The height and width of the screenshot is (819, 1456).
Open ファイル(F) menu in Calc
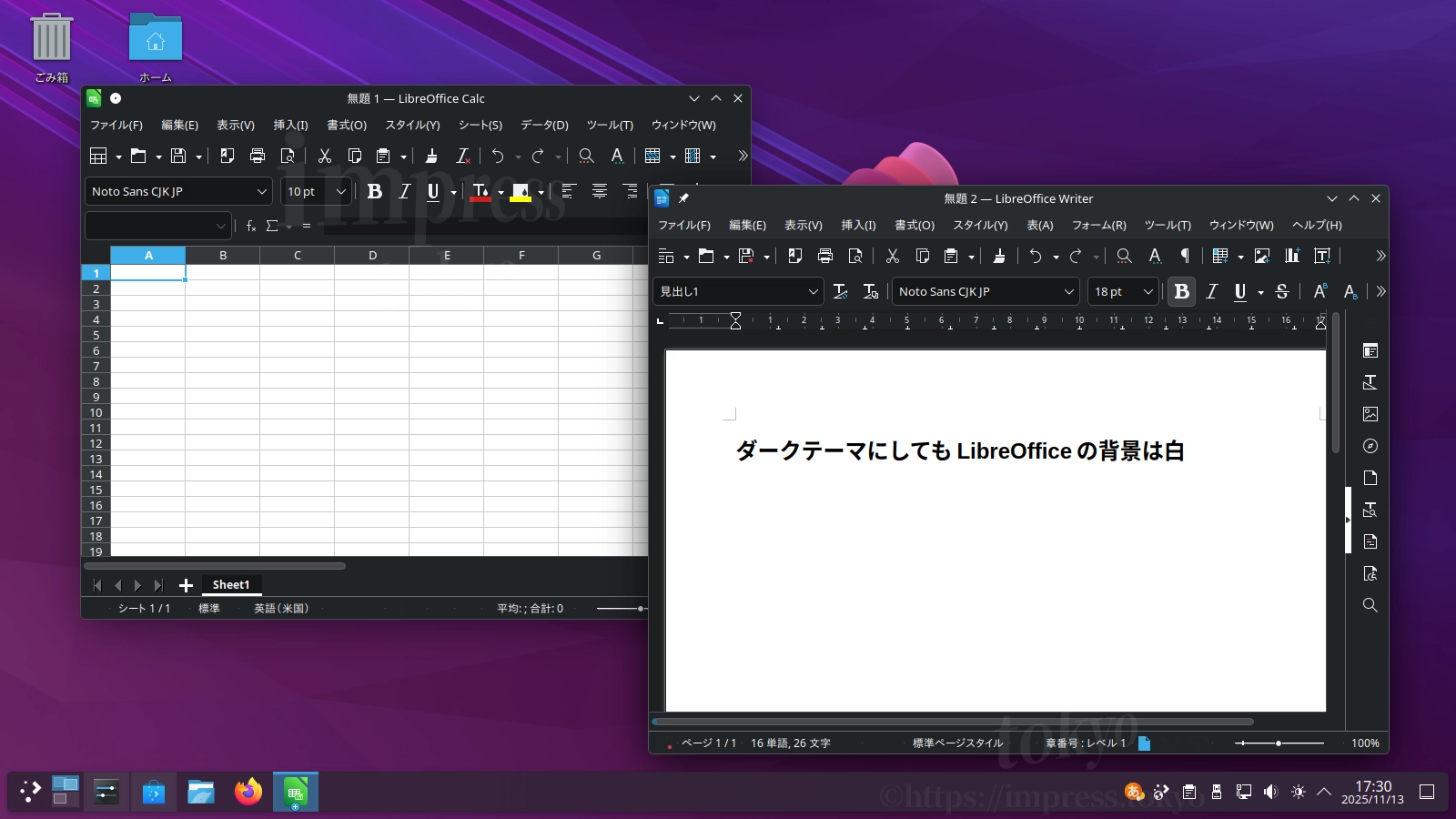(116, 125)
